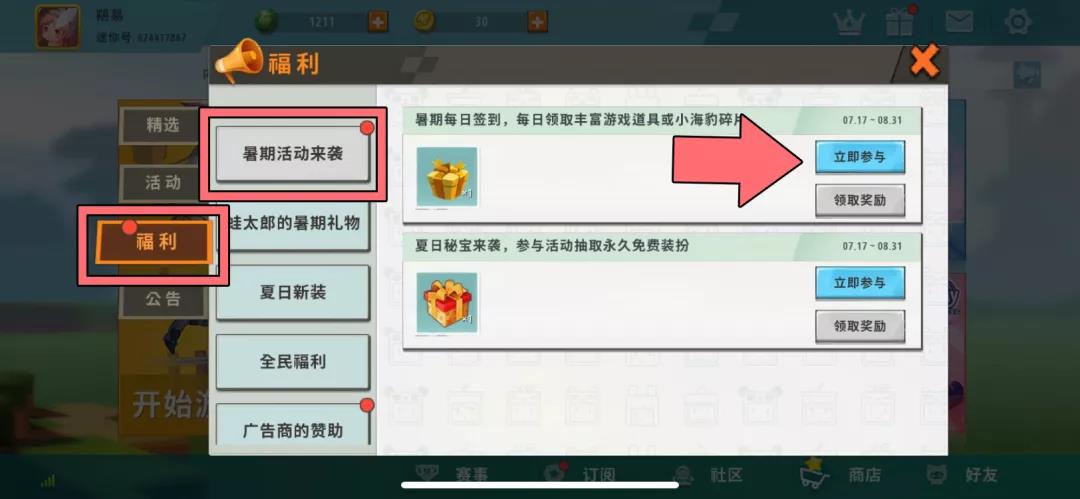Select the 暑期活动来袭 category
Screen dimensions: 1080x499
click(x=293, y=154)
